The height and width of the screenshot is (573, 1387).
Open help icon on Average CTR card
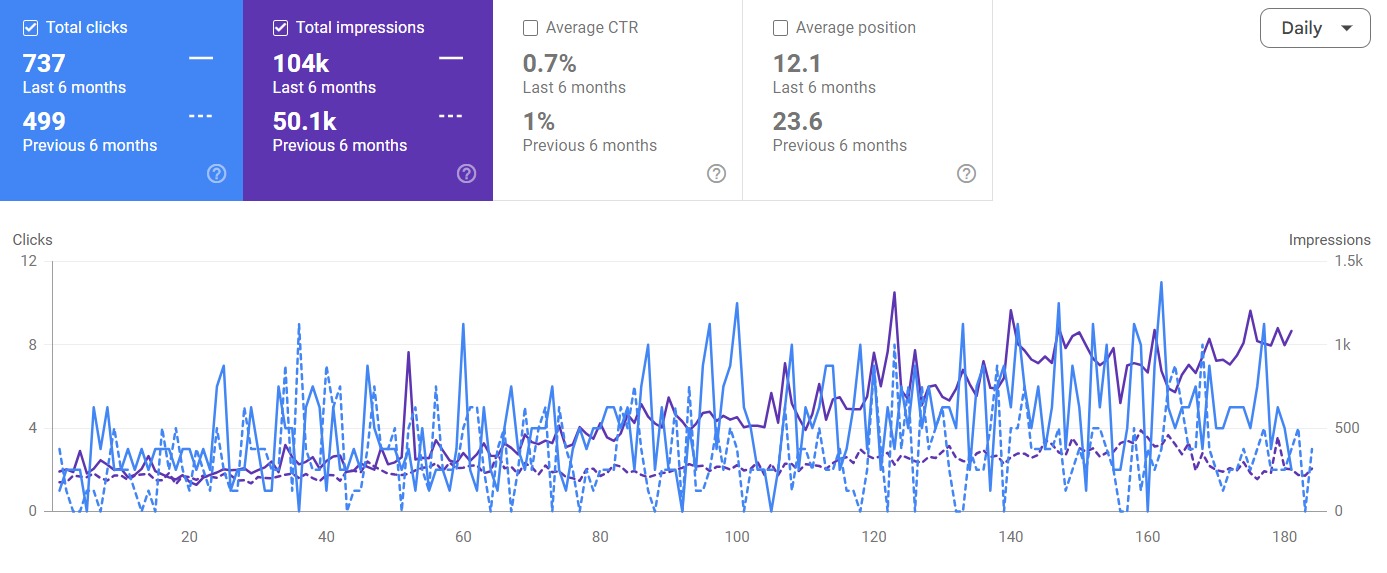click(x=717, y=174)
